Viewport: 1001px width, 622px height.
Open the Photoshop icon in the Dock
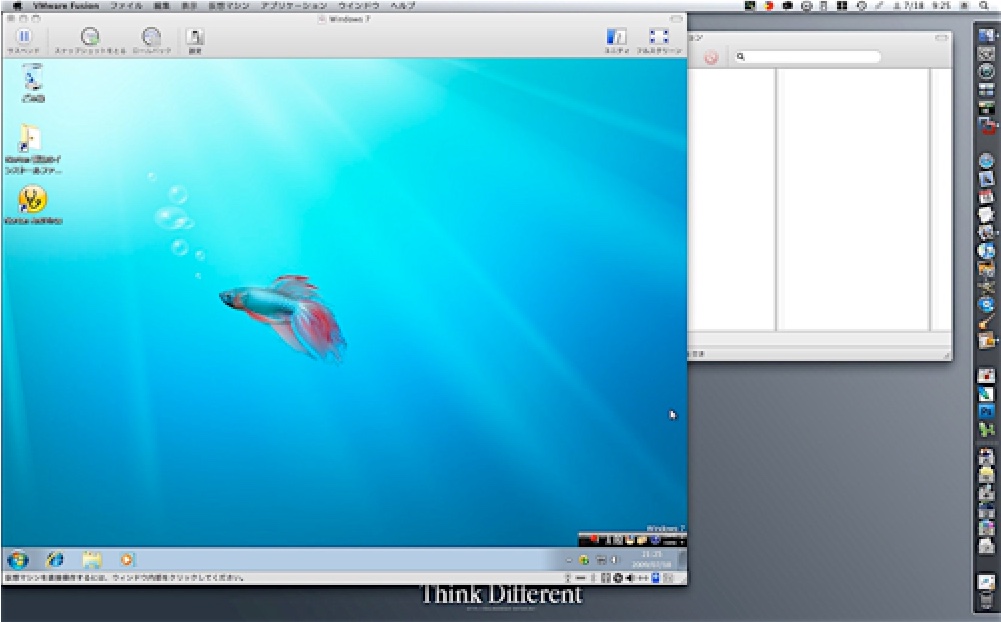point(987,412)
